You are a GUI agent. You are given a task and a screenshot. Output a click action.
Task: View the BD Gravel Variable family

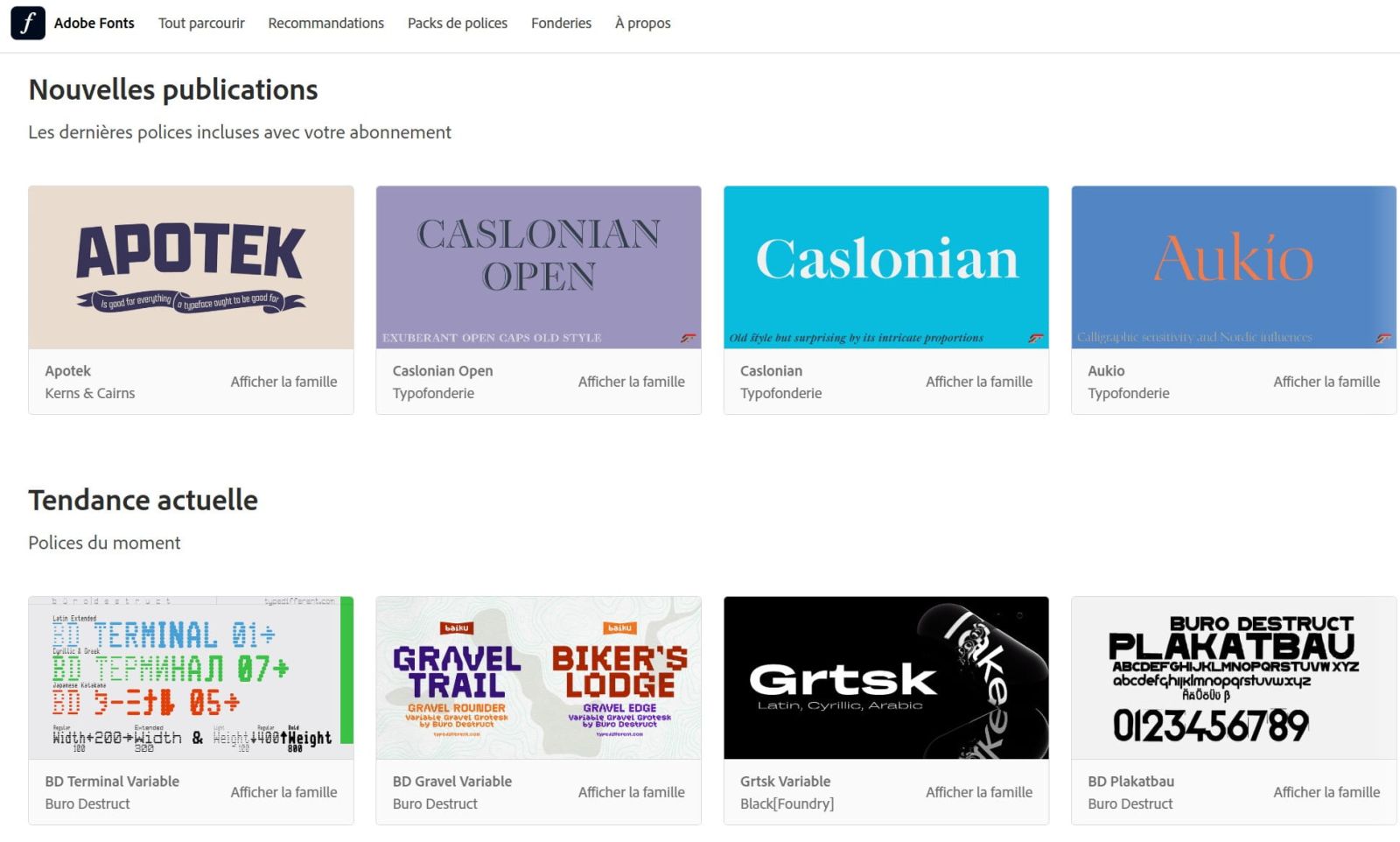click(x=631, y=792)
